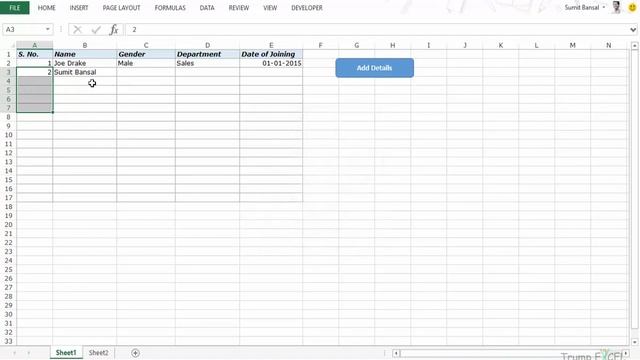640x360 pixels.
Task: Select the 'Date of Joining' header cell
Action: pos(271,54)
